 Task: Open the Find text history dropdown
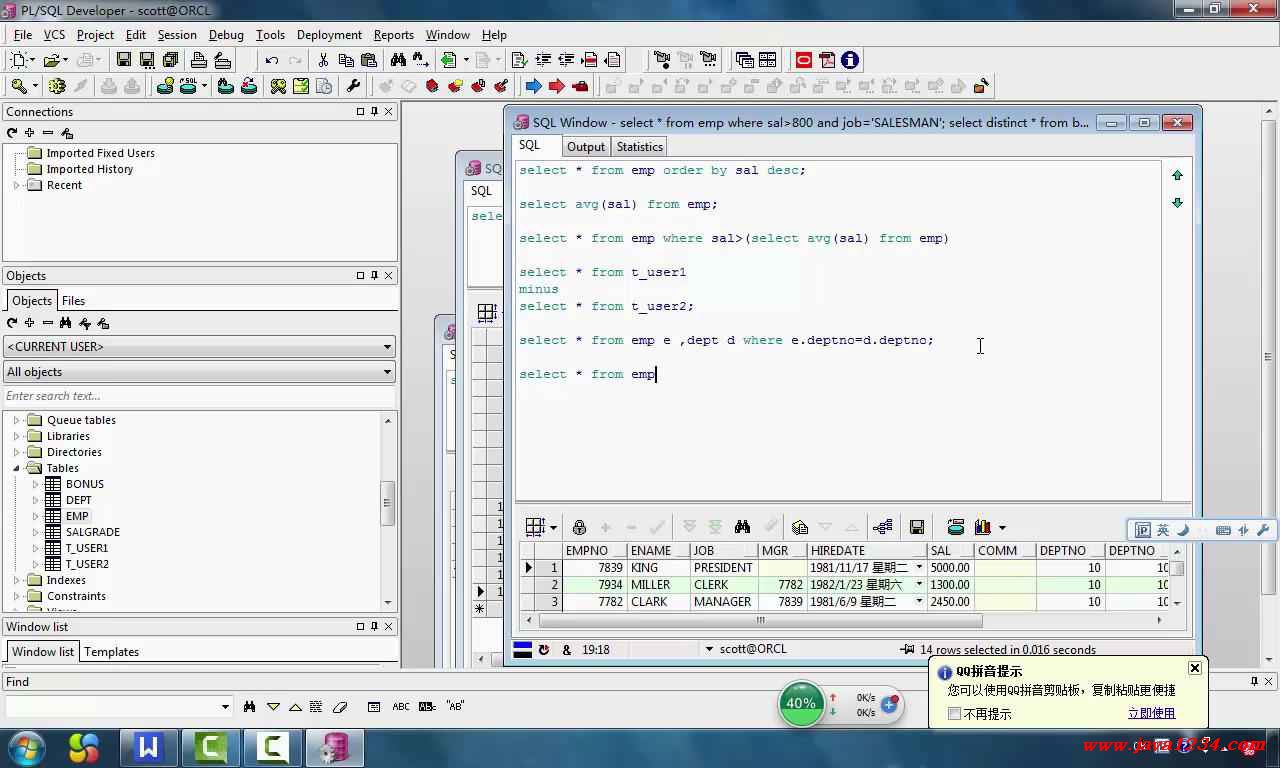(x=225, y=707)
